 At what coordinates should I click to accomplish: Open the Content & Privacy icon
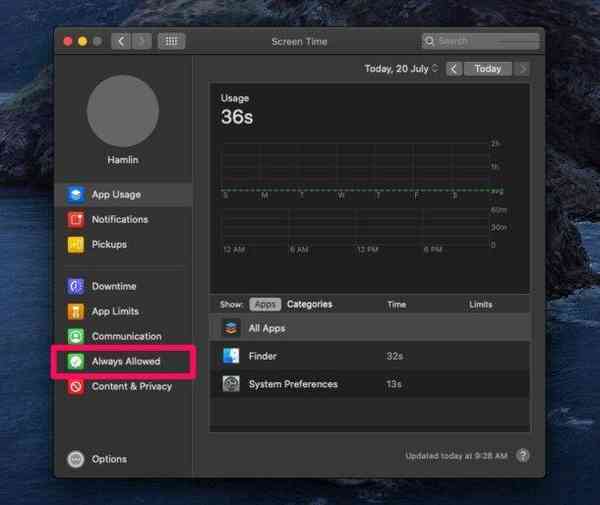tap(76, 386)
